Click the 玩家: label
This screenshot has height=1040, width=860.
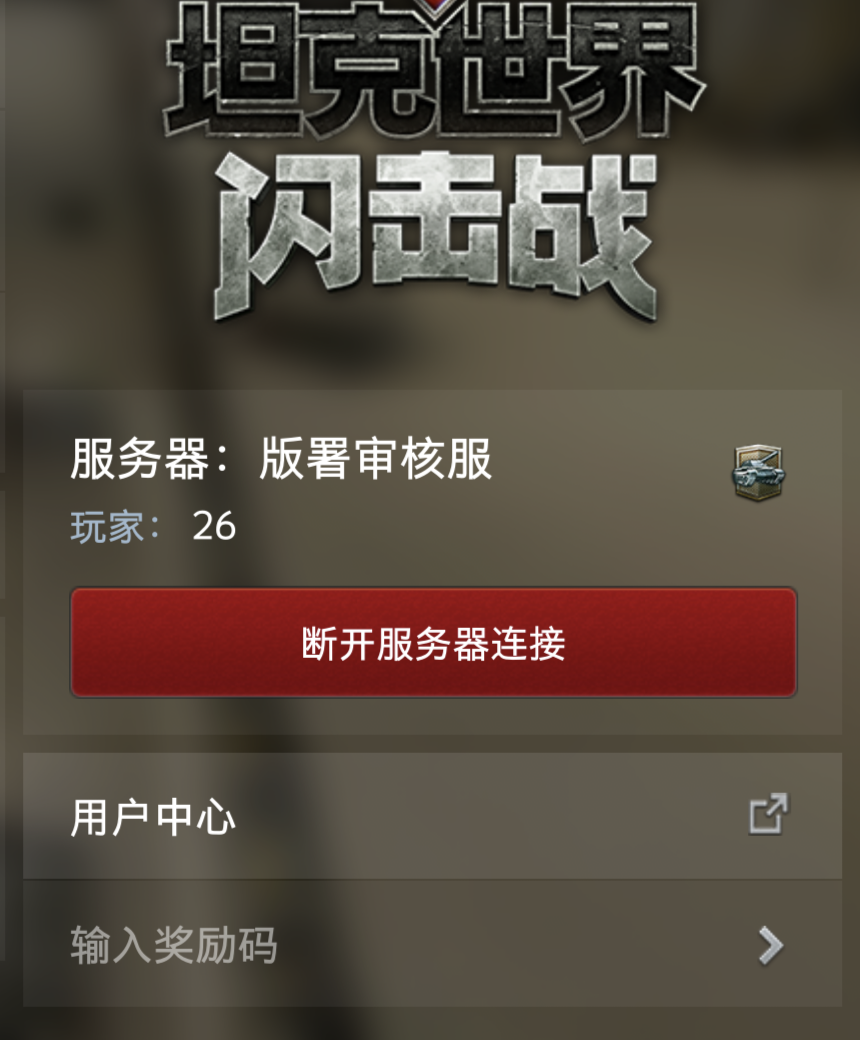pos(115,527)
